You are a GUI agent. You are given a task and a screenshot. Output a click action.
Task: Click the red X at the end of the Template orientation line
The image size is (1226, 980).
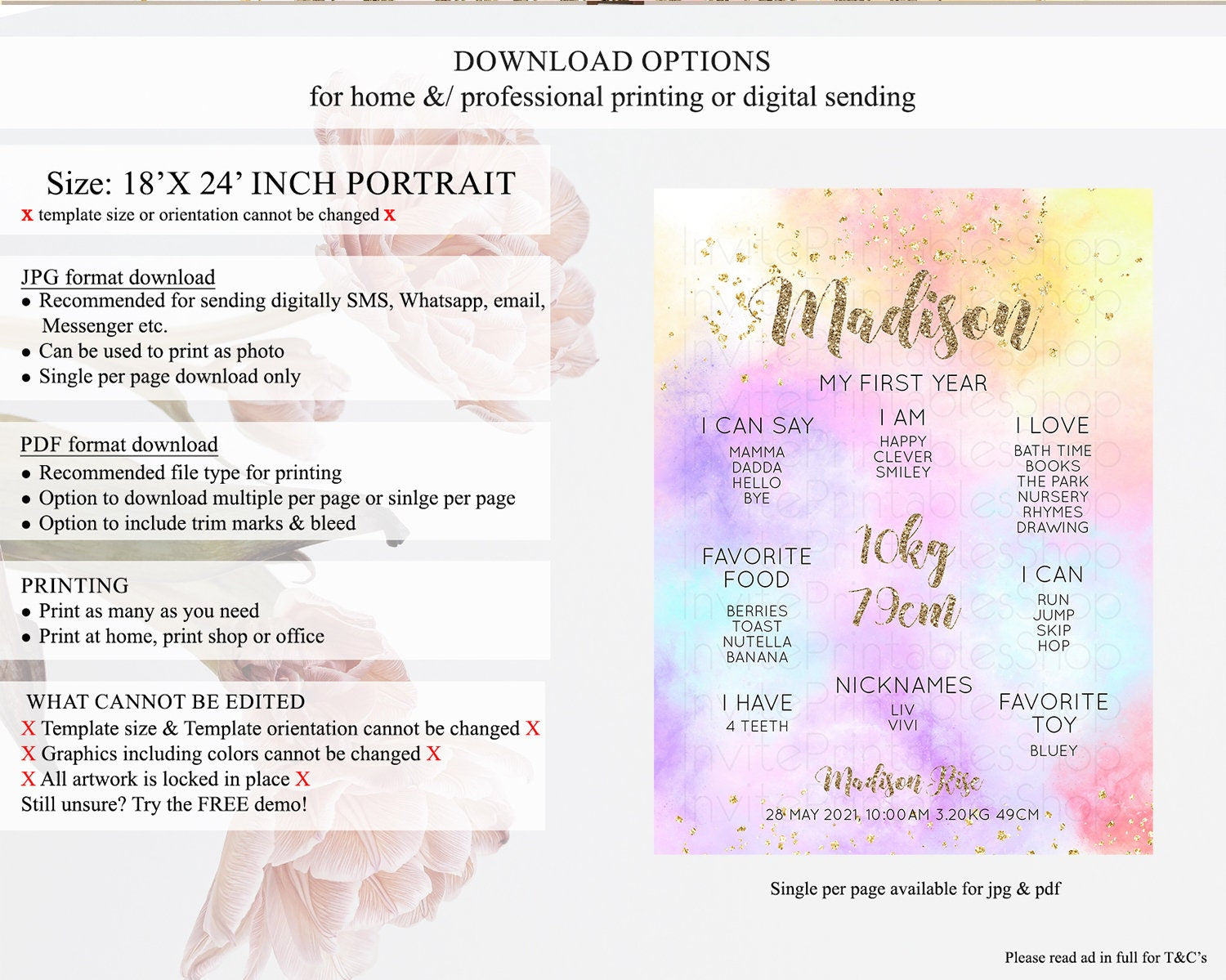click(x=533, y=728)
